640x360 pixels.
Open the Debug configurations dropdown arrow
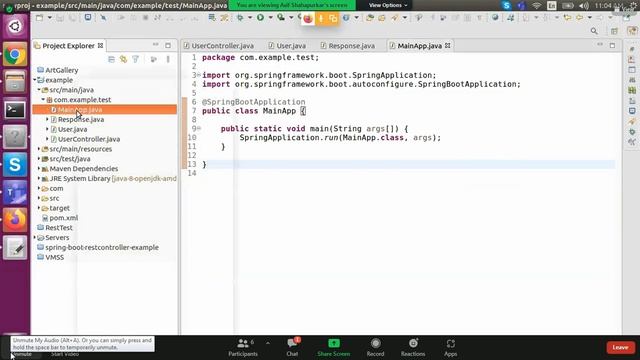(250, 18)
